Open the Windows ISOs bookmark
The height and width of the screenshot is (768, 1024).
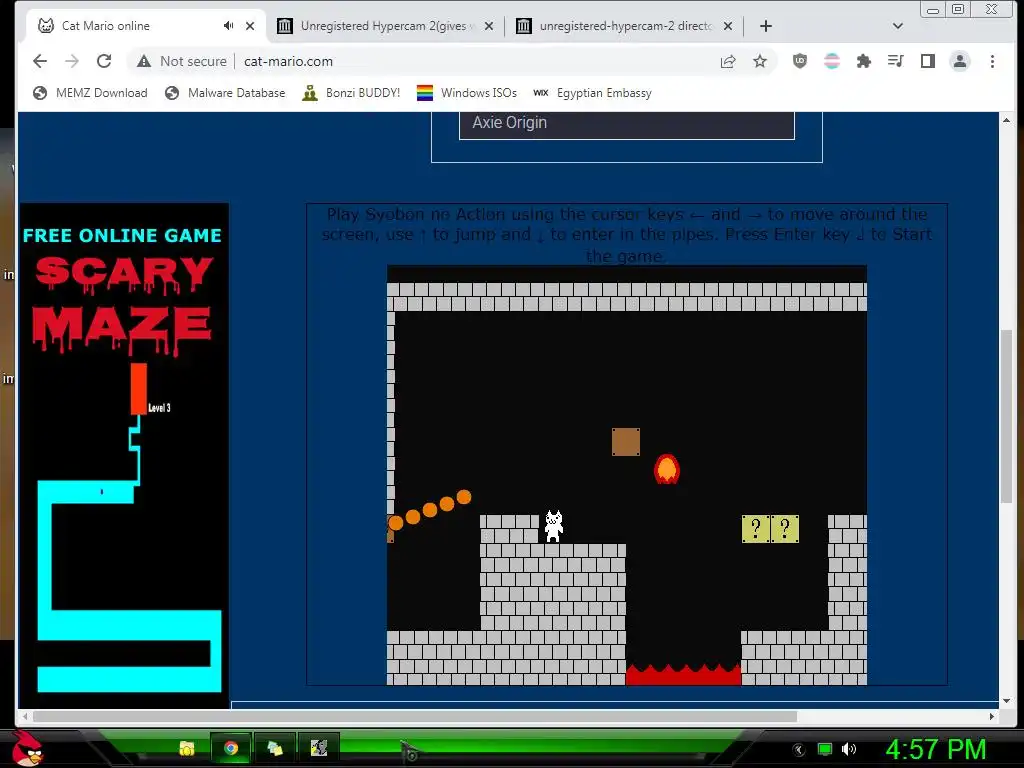point(467,93)
